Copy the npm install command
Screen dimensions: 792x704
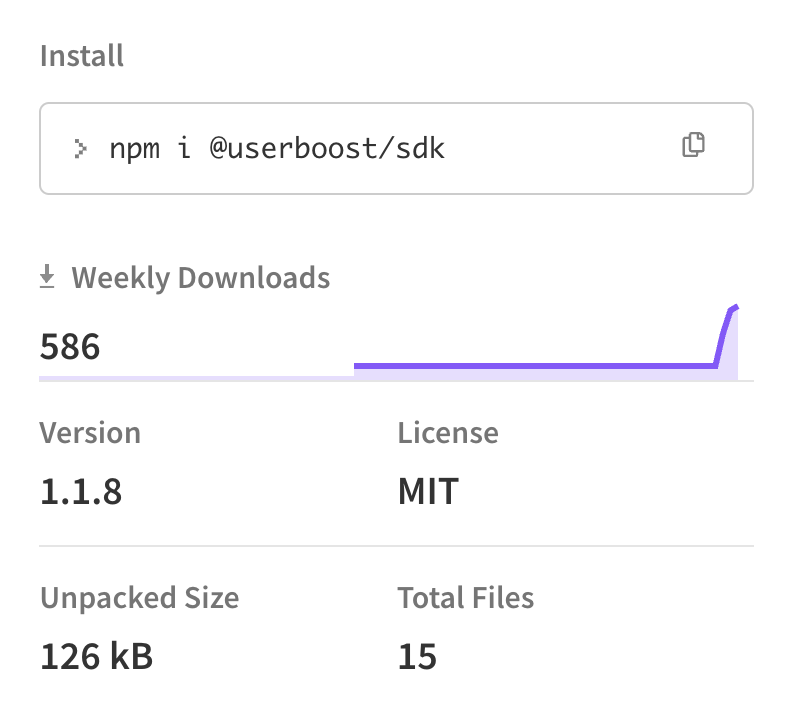(x=693, y=145)
